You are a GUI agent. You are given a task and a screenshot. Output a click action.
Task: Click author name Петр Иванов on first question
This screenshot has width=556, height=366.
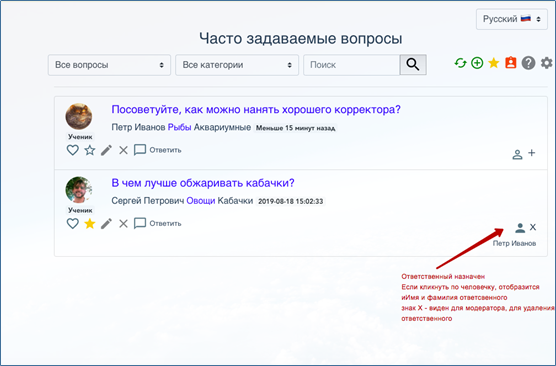coord(138,127)
